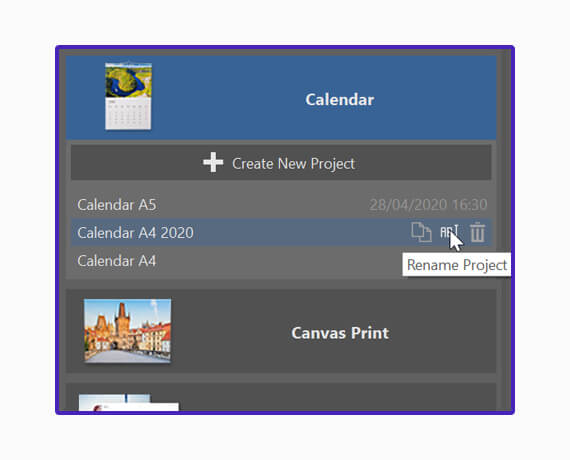The image size is (570, 460).
Task: Click the Create New Project button
Action: [x=281, y=162]
